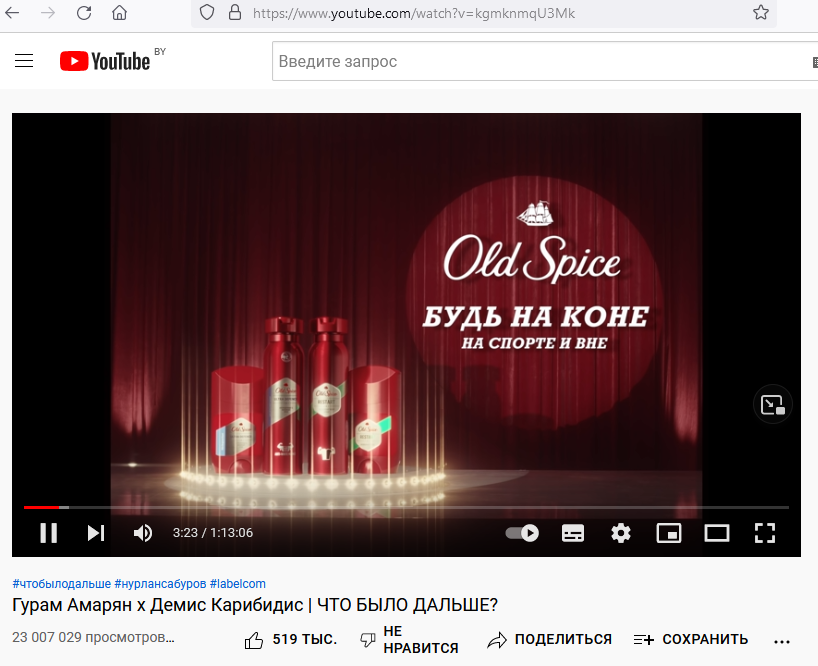
Task: Click the 'НЕ НРАВИТСЯ' dislike button
Action: [409, 640]
